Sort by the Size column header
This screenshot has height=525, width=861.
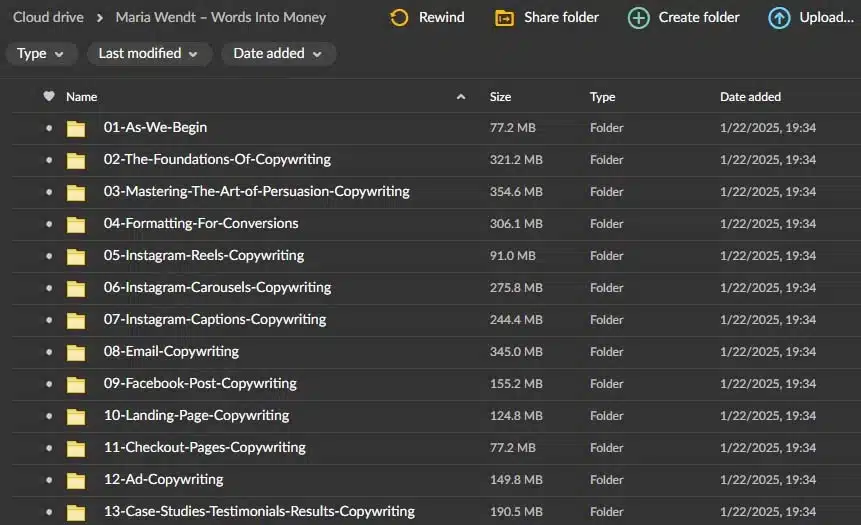500,97
